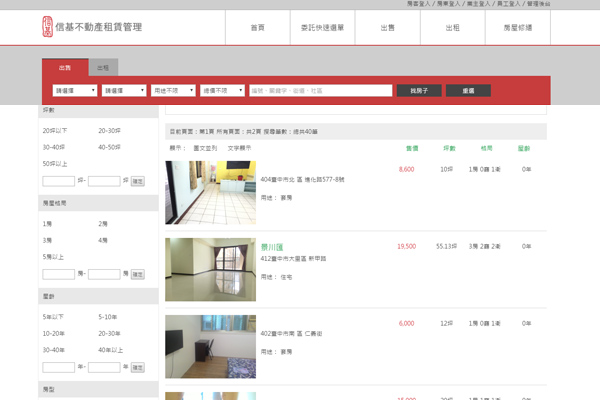Filter by 20坪以下

click(55, 131)
